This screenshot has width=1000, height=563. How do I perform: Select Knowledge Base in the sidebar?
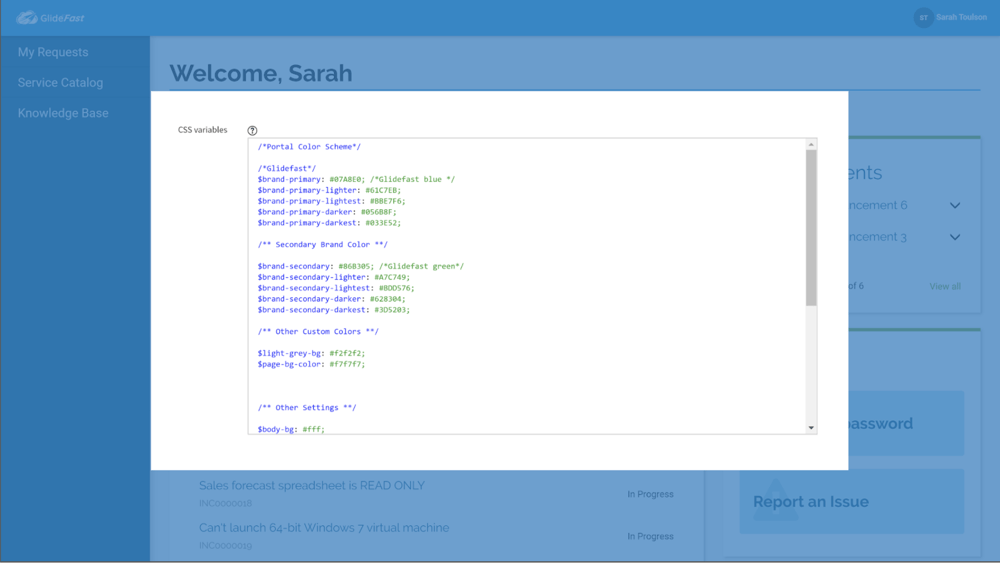63,113
